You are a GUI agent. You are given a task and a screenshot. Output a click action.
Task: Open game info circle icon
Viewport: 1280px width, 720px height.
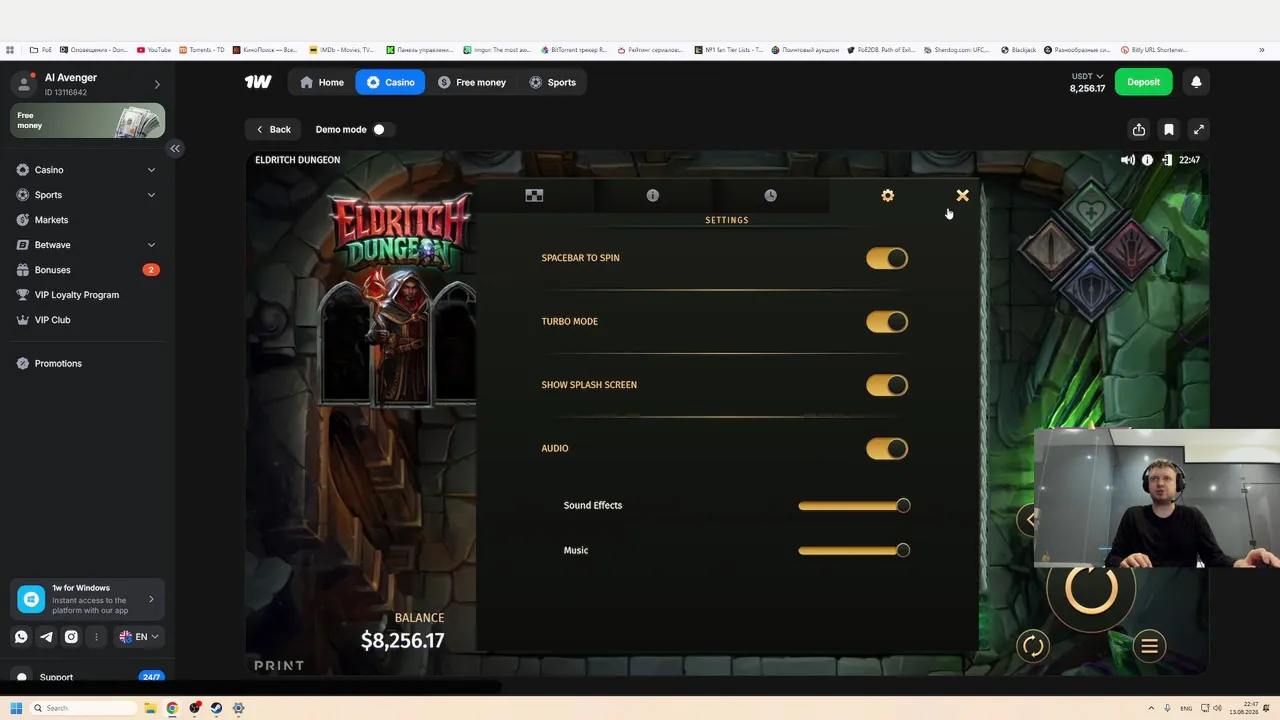(x=1147, y=160)
